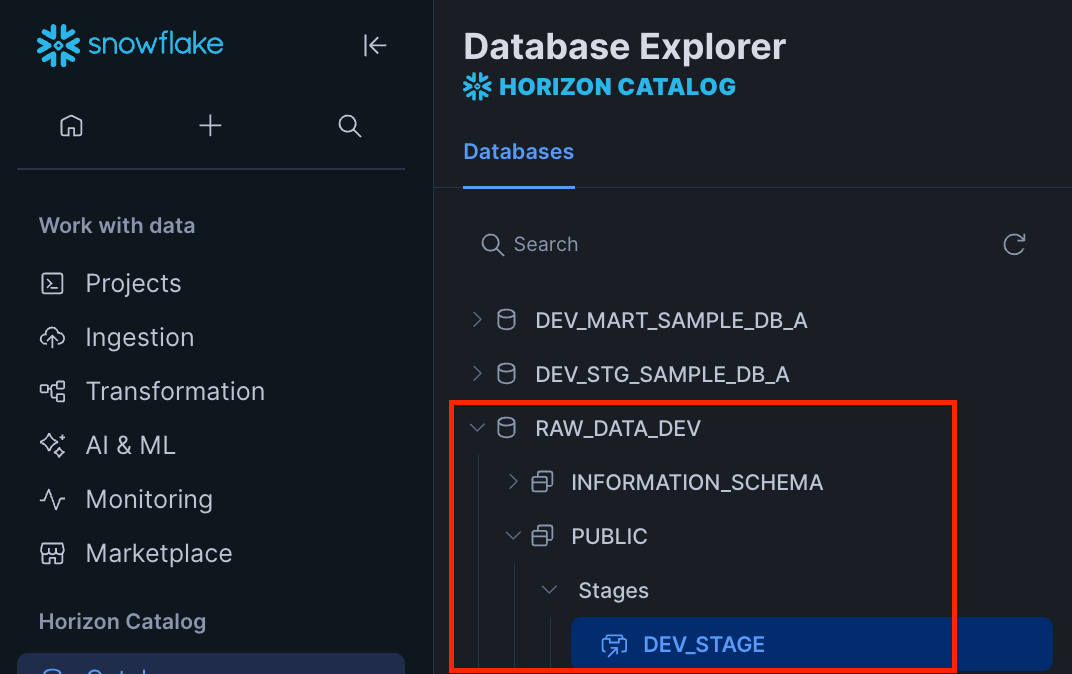
Task: Expand DEV_STG_SAMPLE_DB_A database
Action: tap(477, 374)
